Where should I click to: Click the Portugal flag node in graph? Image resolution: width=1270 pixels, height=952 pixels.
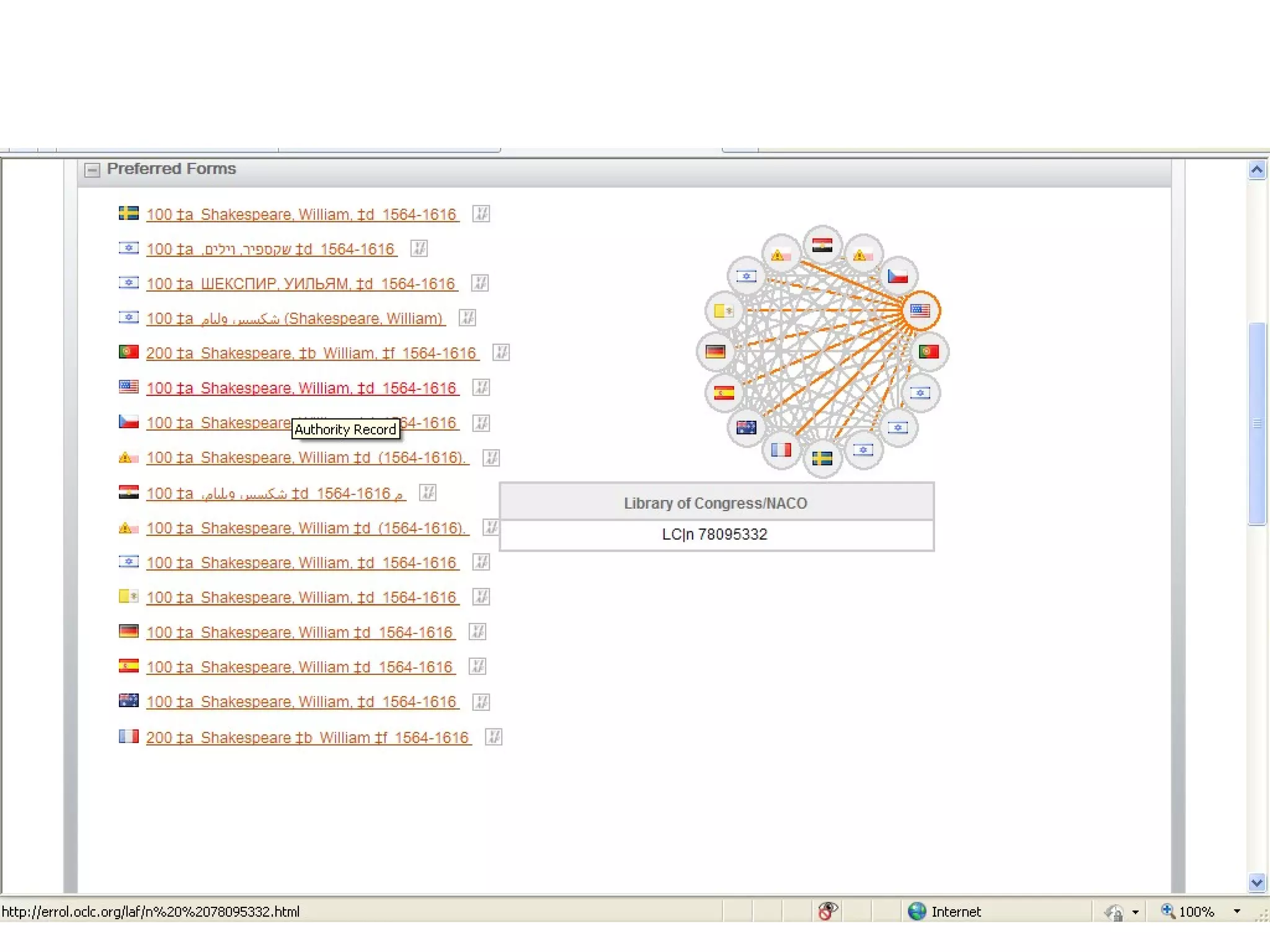[929, 352]
